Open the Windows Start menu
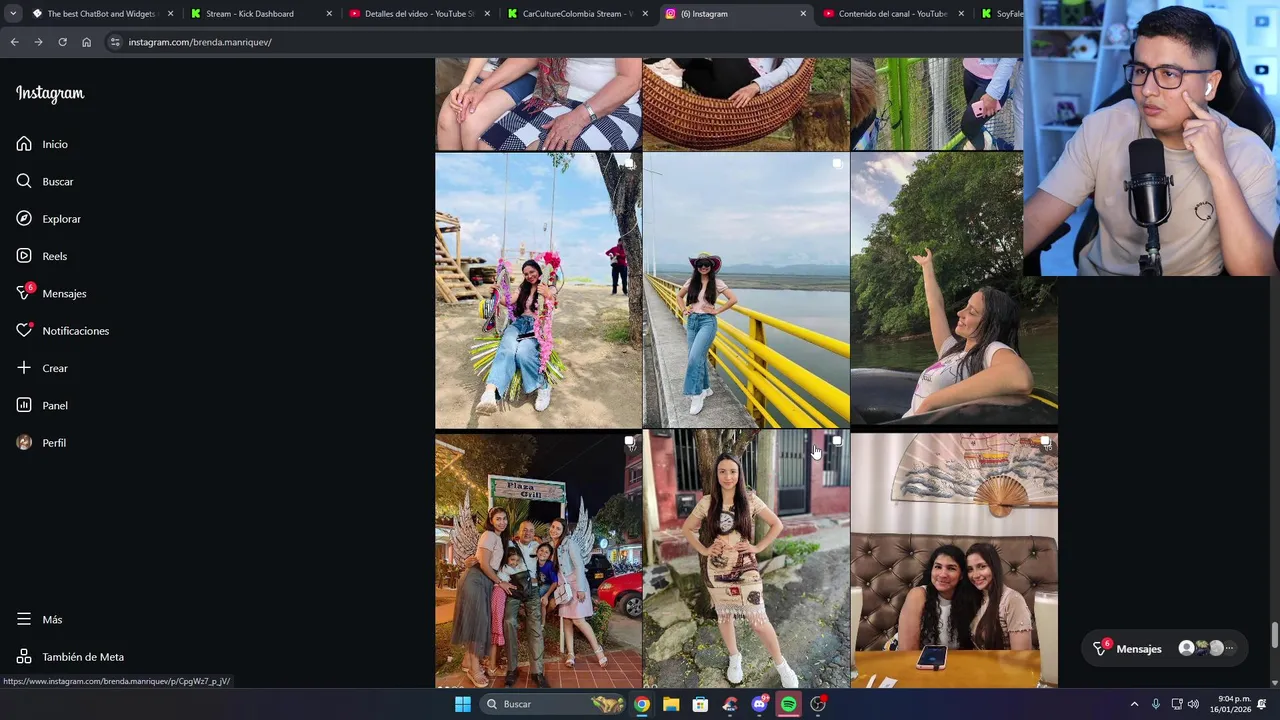This screenshot has height=720, width=1280. pyautogui.click(x=463, y=704)
